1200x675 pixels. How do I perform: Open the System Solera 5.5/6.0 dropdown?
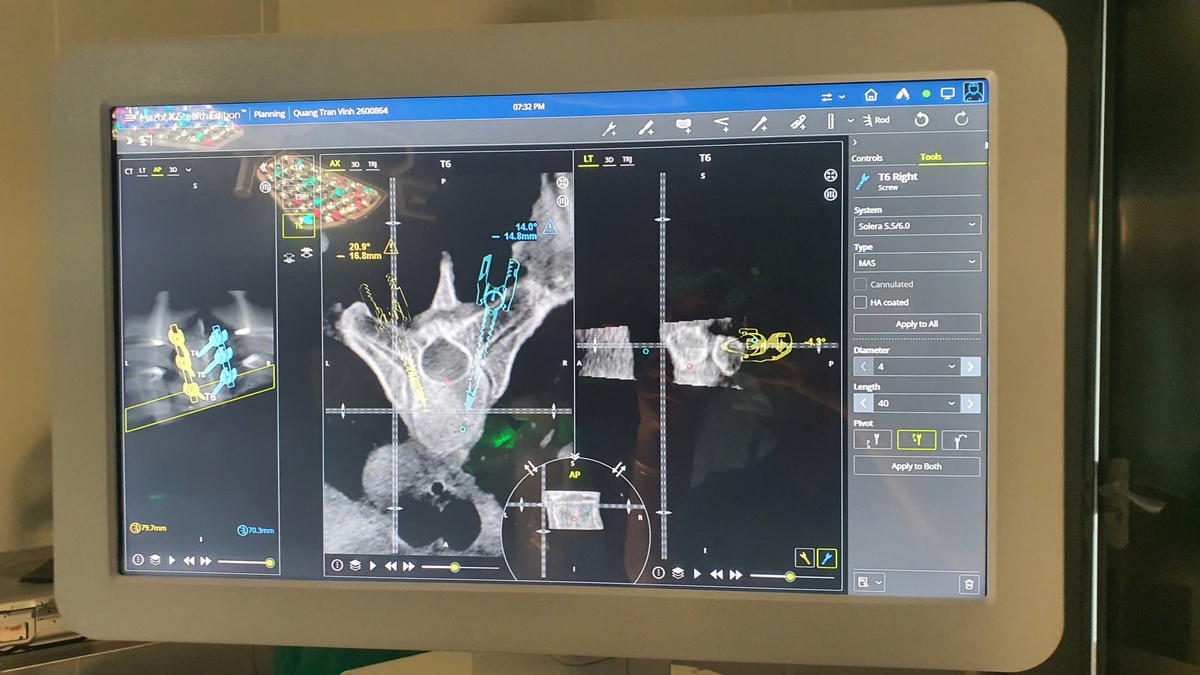[917, 226]
